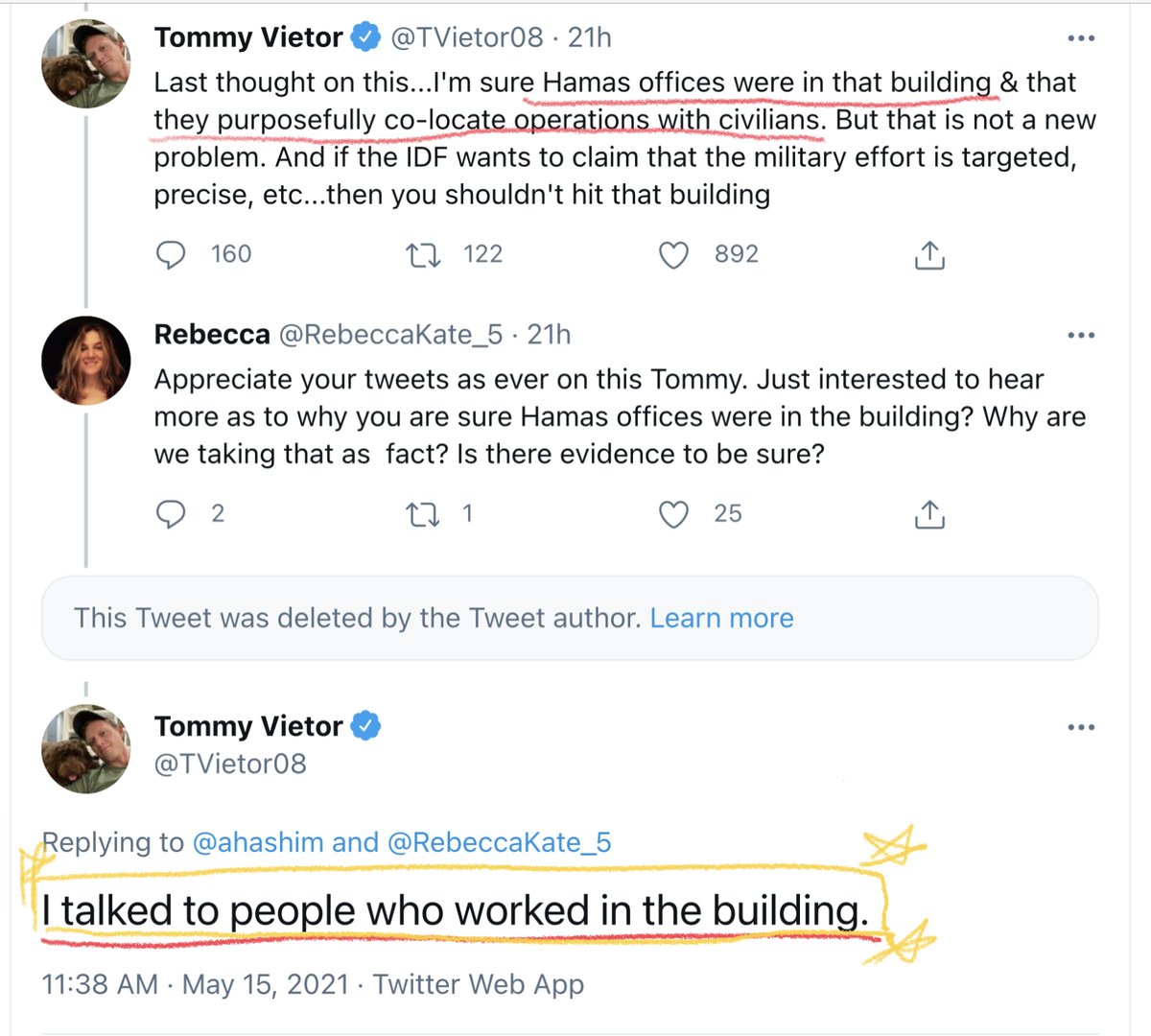The image size is (1151, 1036).
Task: Retweet Rebecca's tweet about evidence
Action: coord(422,514)
